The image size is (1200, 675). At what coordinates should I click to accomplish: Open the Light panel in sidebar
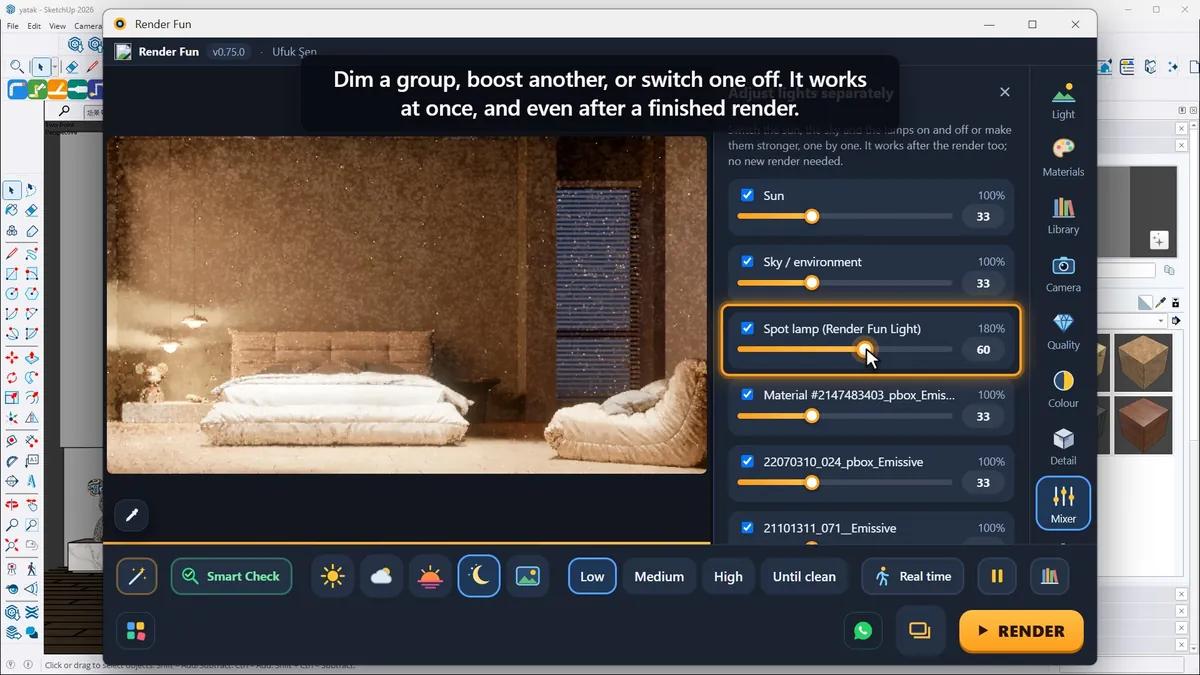pos(1063,100)
